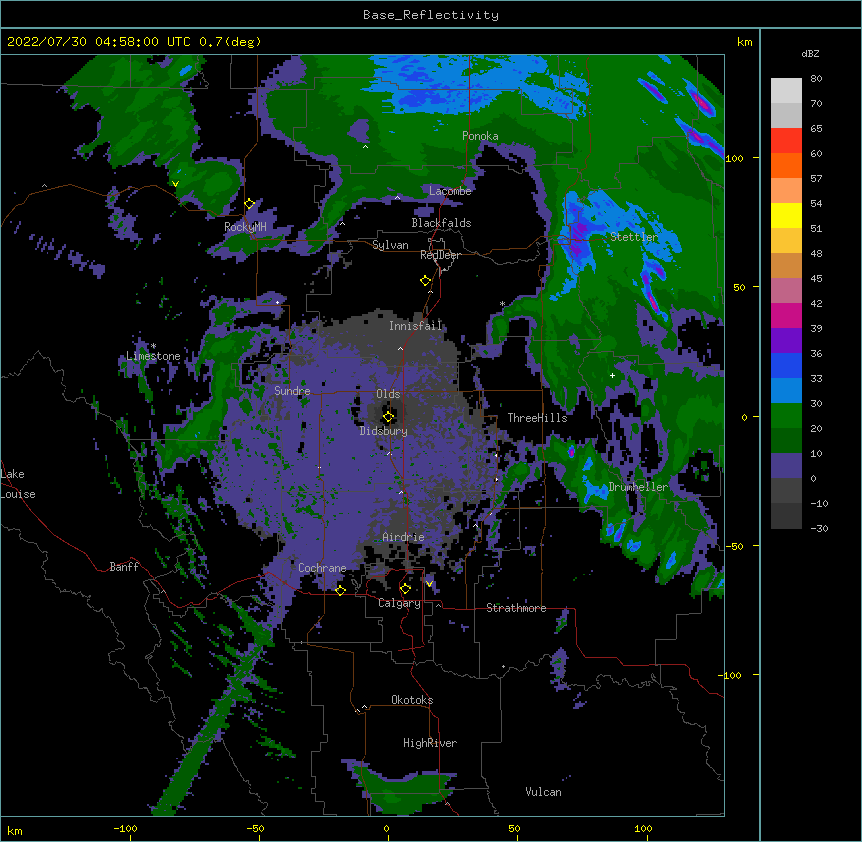This screenshot has width=862, height=842.
Task: Click the Lacombe city label
Action: click(450, 191)
